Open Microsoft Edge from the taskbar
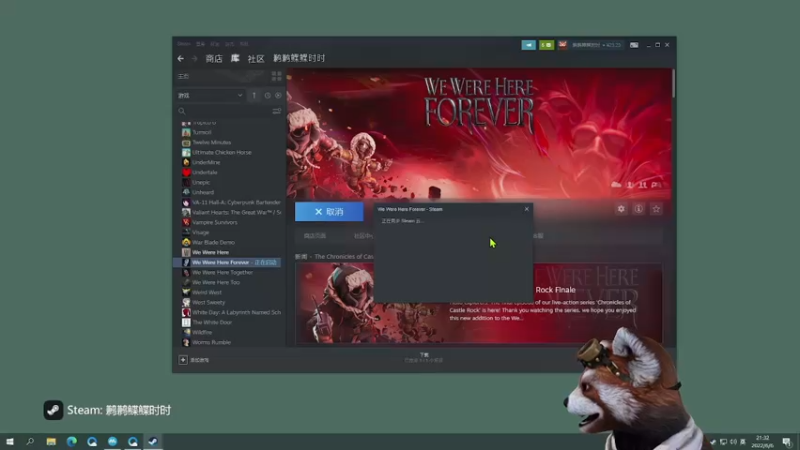This screenshot has height=450, width=800. pos(71,442)
